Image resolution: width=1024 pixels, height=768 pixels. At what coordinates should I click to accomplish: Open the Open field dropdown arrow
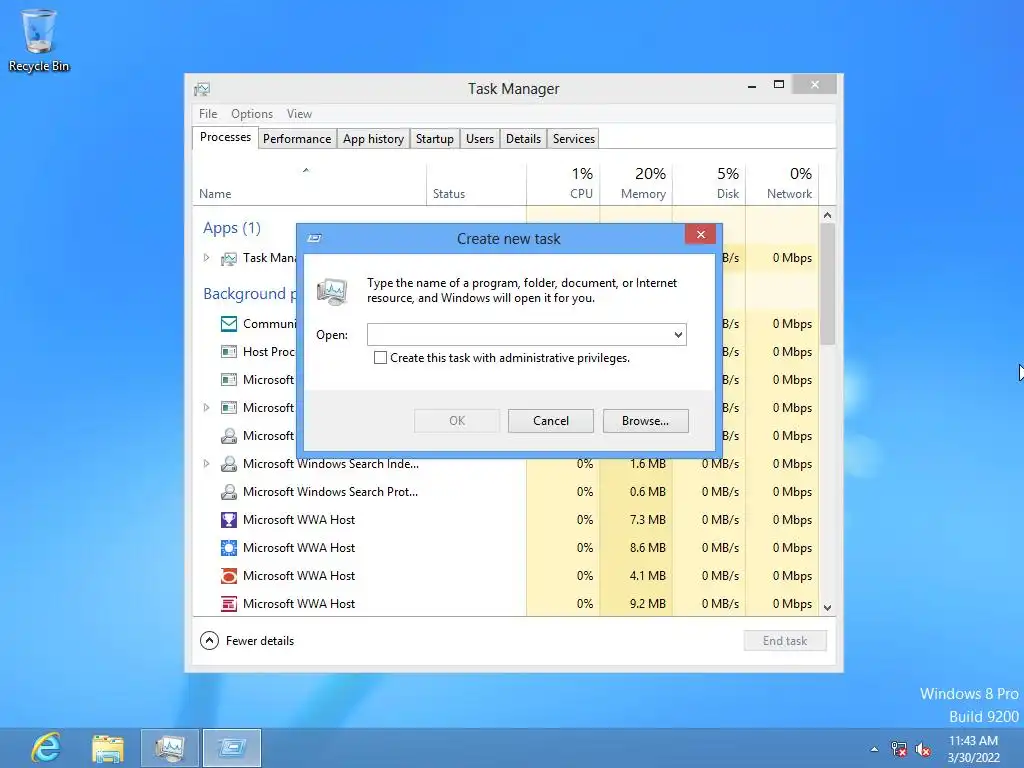[679, 335]
